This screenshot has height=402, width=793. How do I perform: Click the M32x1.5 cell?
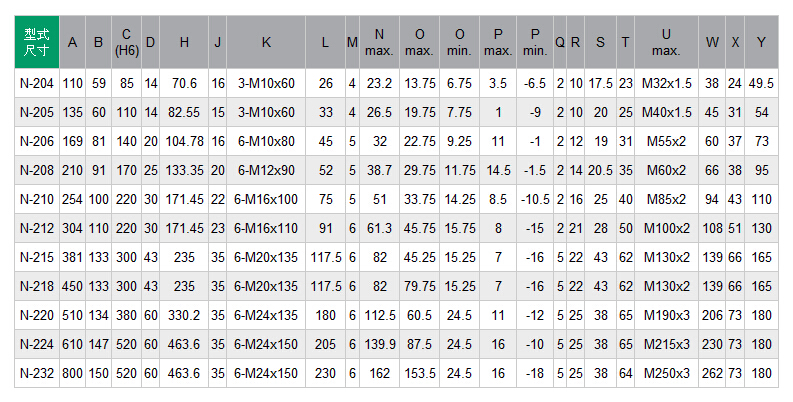pyautogui.click(x=666, y=84)
